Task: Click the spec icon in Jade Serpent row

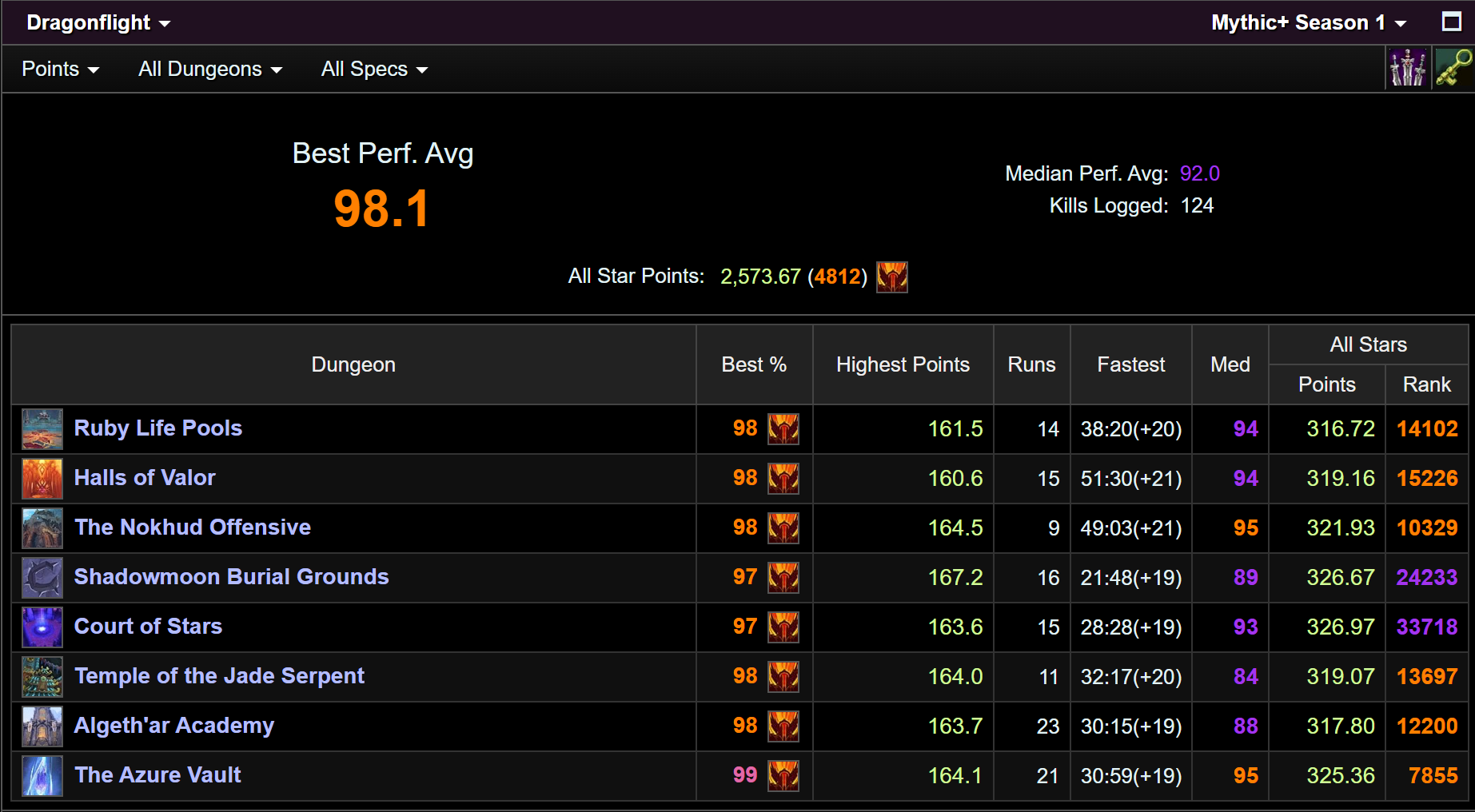Action: 783,677
